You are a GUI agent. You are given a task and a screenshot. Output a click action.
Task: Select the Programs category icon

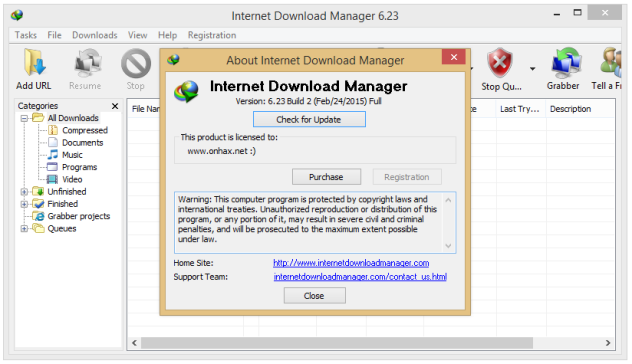pos(53,167)
